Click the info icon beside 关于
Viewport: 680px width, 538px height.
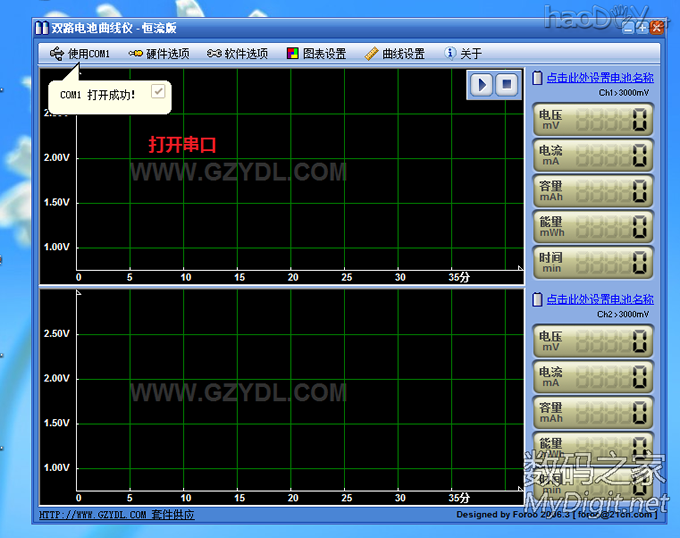click(450, 53)
